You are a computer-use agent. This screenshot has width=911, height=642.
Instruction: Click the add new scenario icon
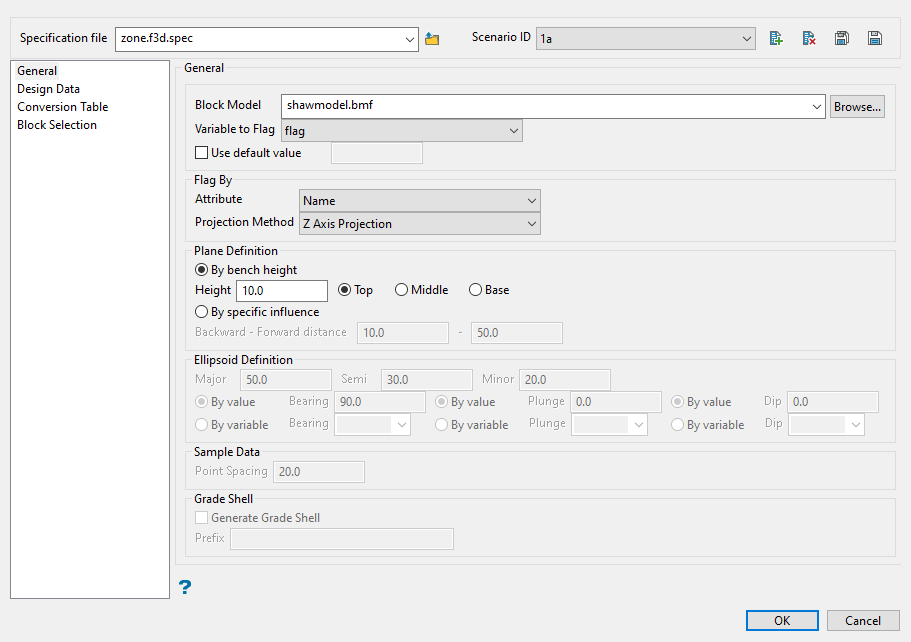pyautogui.click(x=776, y=39)
